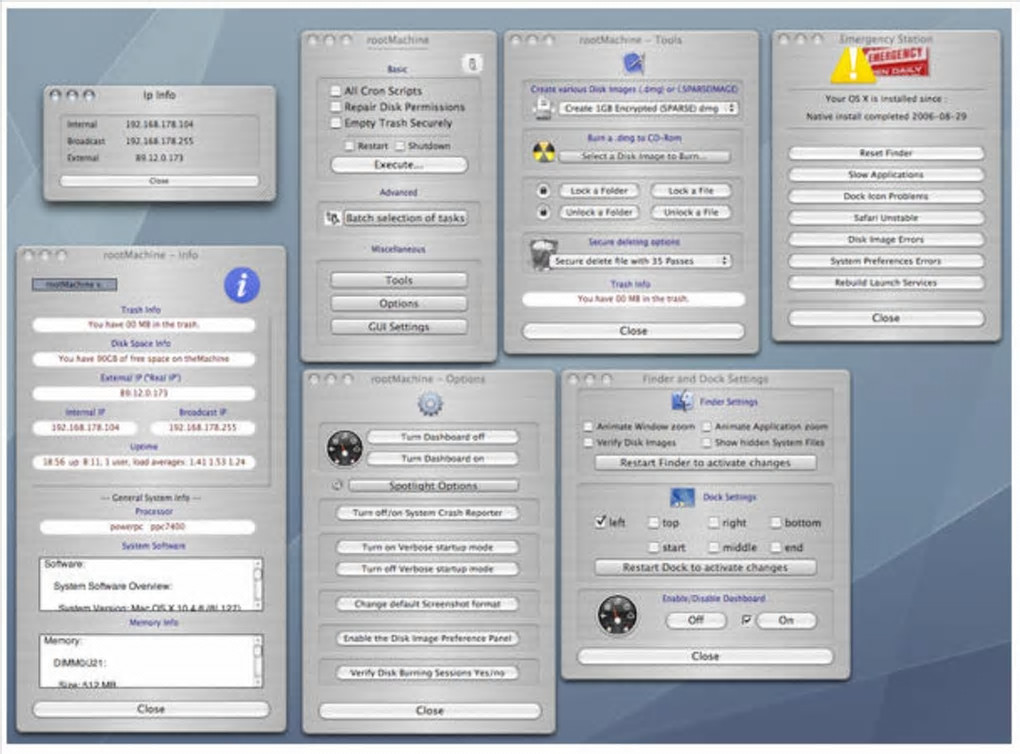Viewport: 1020px width, 754px height.
Task: Click Lock a File button
Action: 690,191
